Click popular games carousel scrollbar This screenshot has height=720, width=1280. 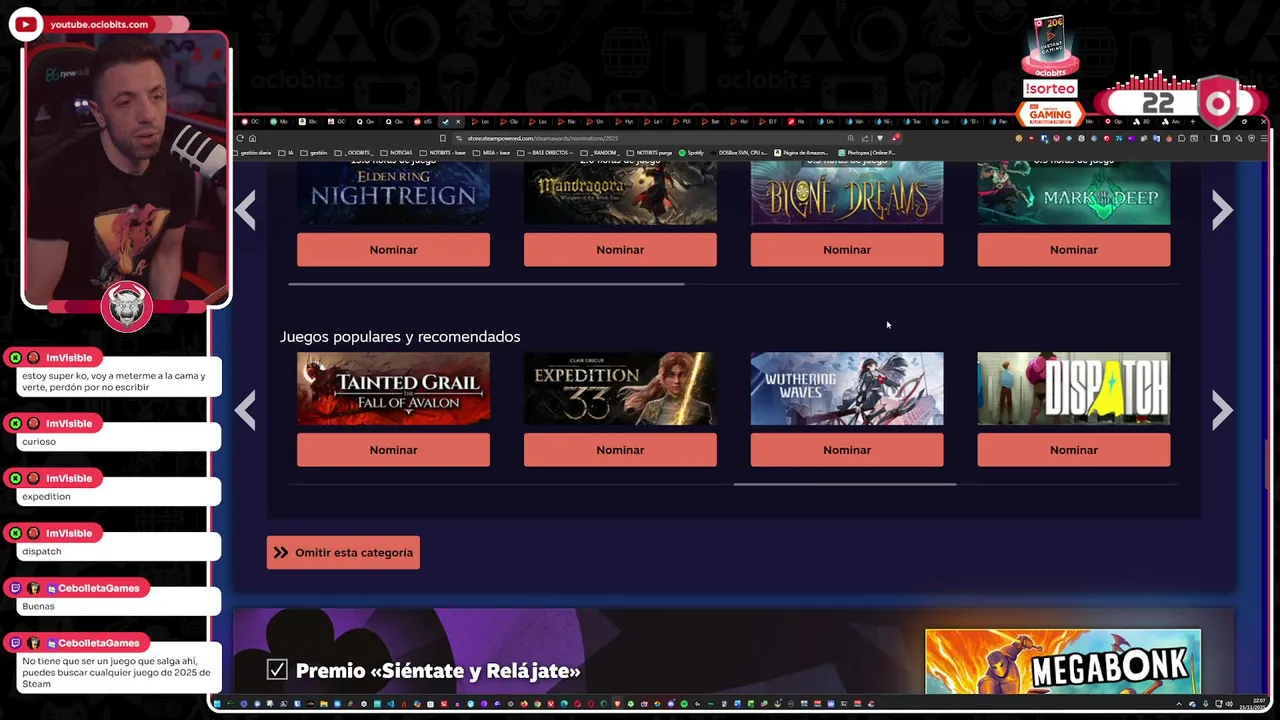click(x=845, y=484)
